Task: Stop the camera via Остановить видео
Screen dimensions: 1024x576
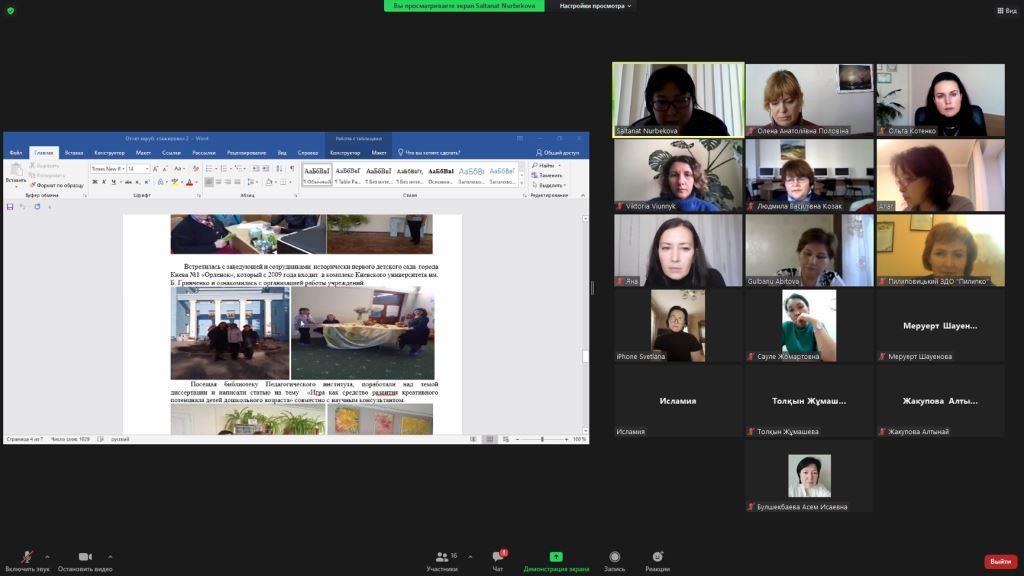Action: point(84,558)
